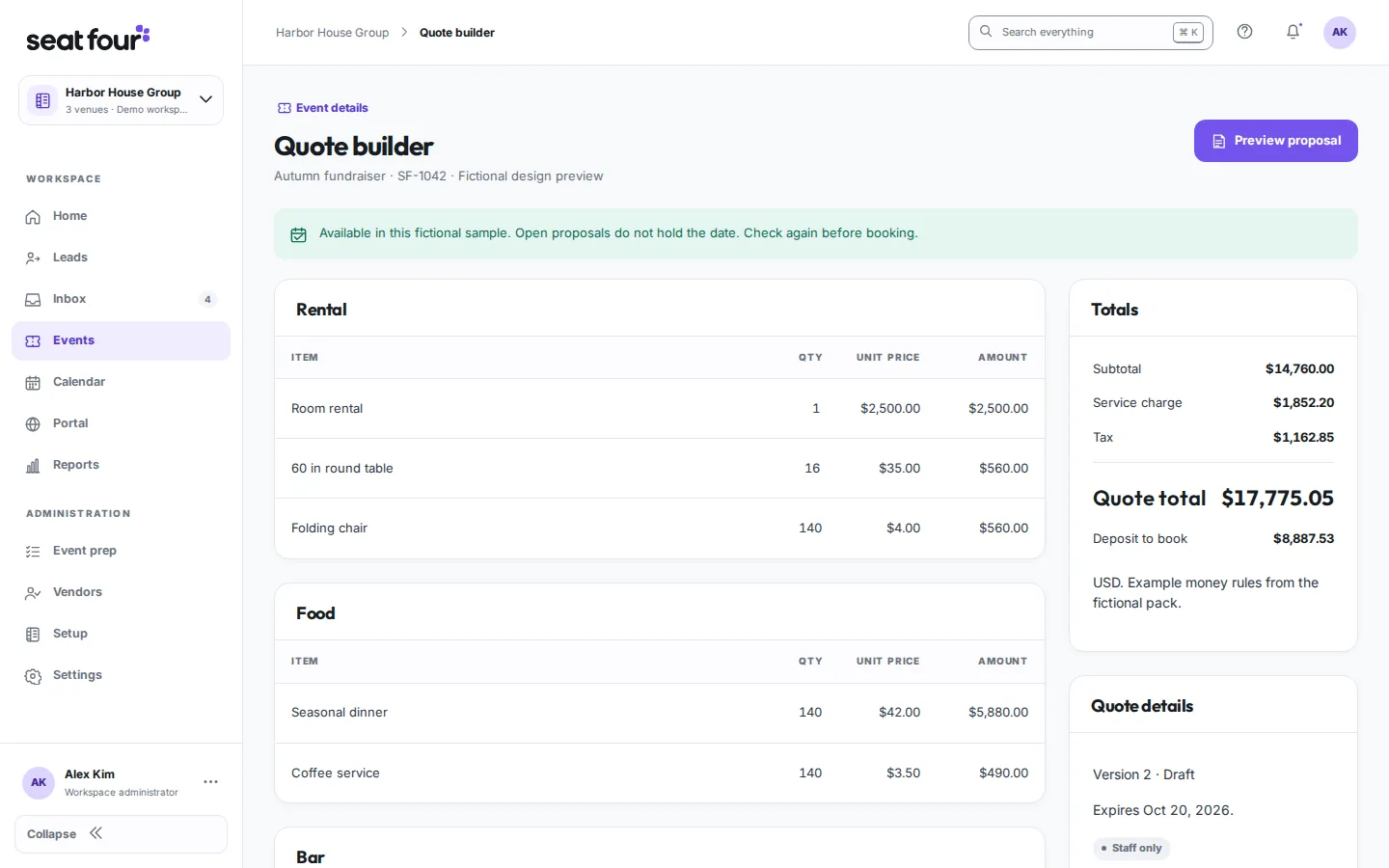Open the help question mark icon
This screenshot has width=1389, height=868.
(x=1244, y=32)
